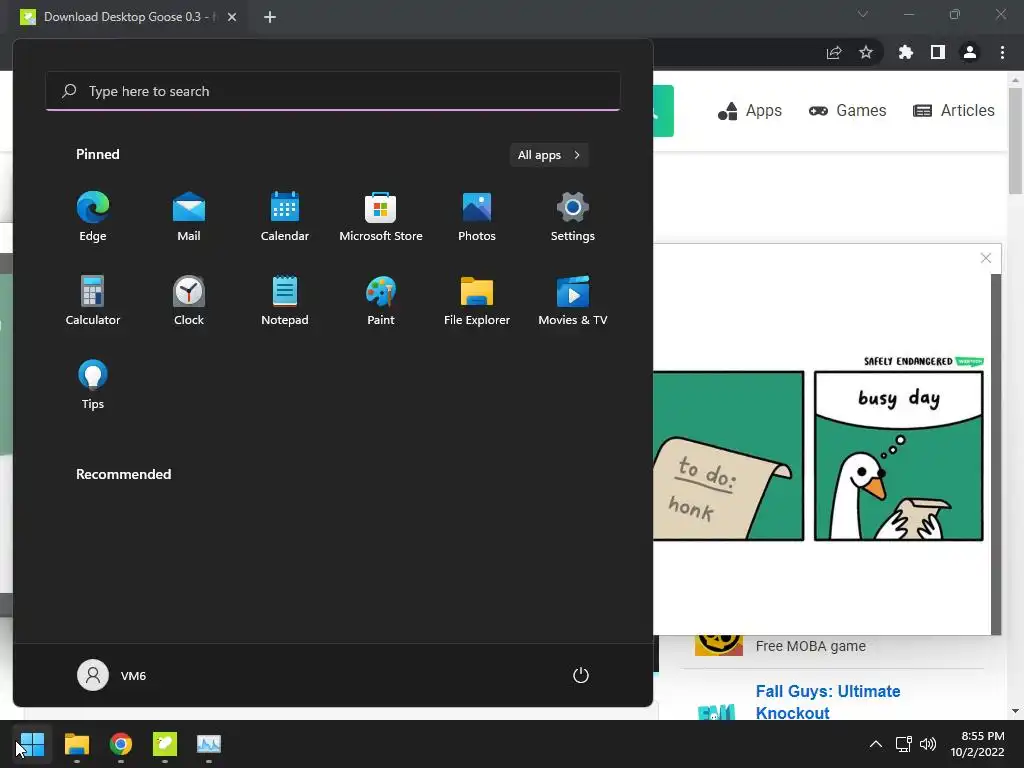Screen dimensions: 1024x768
Task: Go to Games section on the website
Action: [x=847, y=110]
